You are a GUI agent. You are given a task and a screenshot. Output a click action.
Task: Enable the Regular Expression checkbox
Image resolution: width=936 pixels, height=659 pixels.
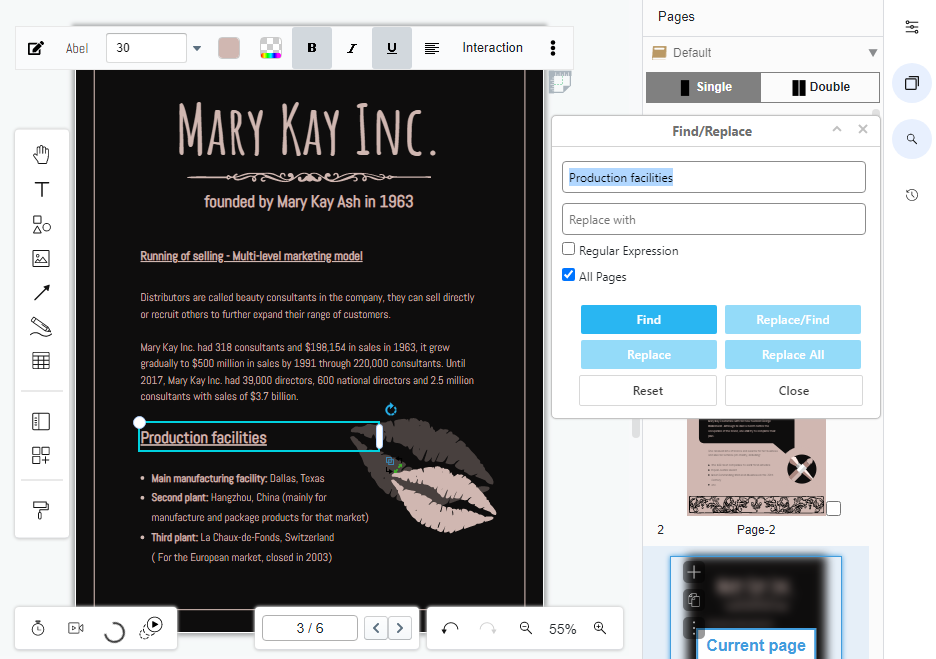[x=569, y=250]
